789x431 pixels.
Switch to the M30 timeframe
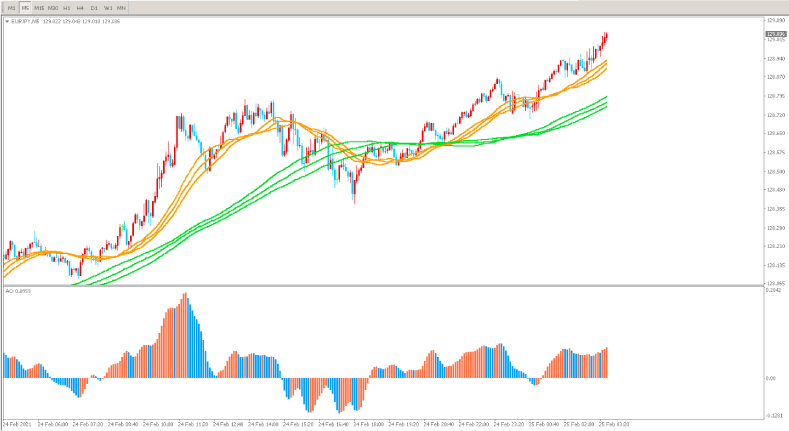pos(52,7)
